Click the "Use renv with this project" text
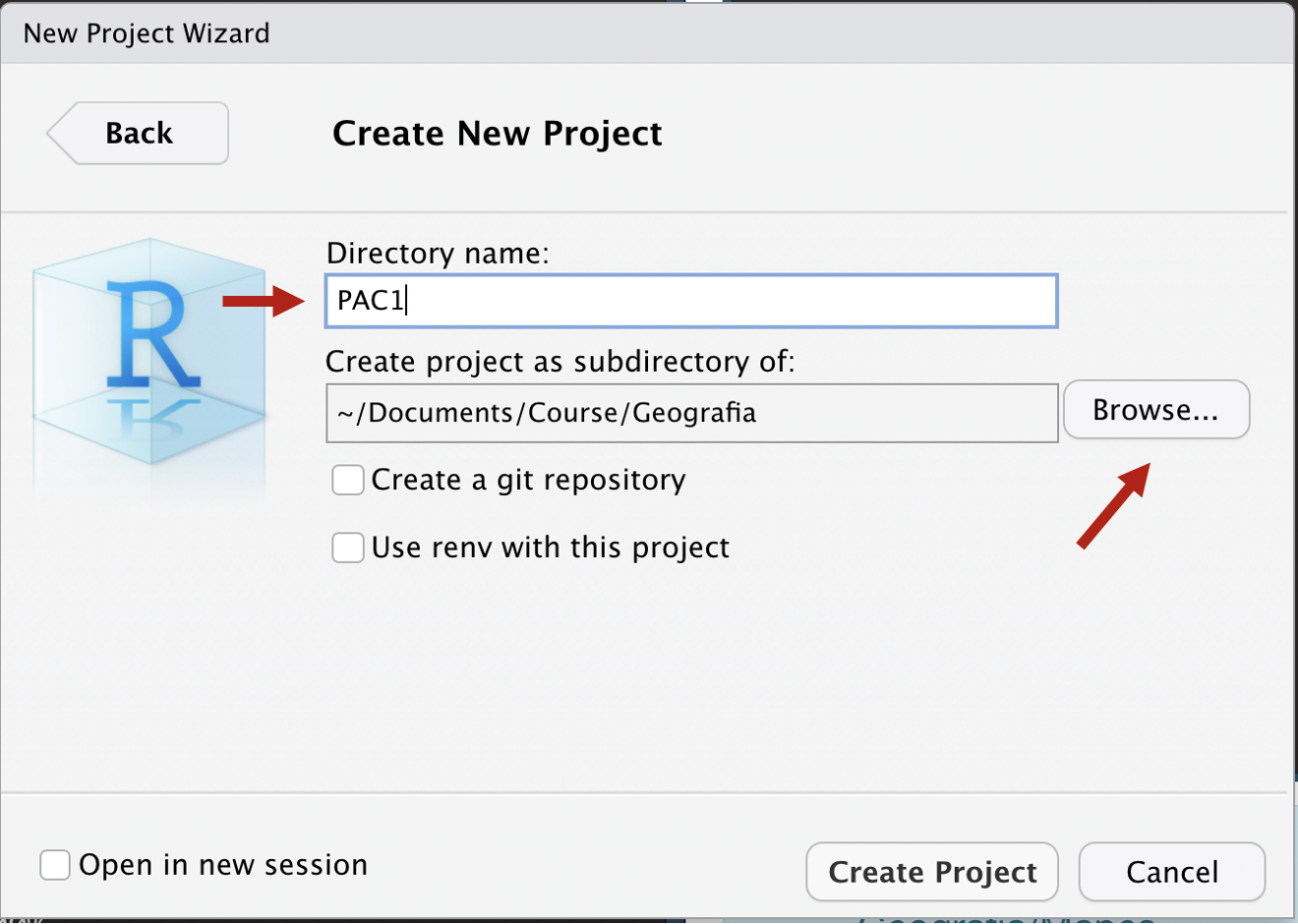This screenshot has height=924, width=1298. 551,548
